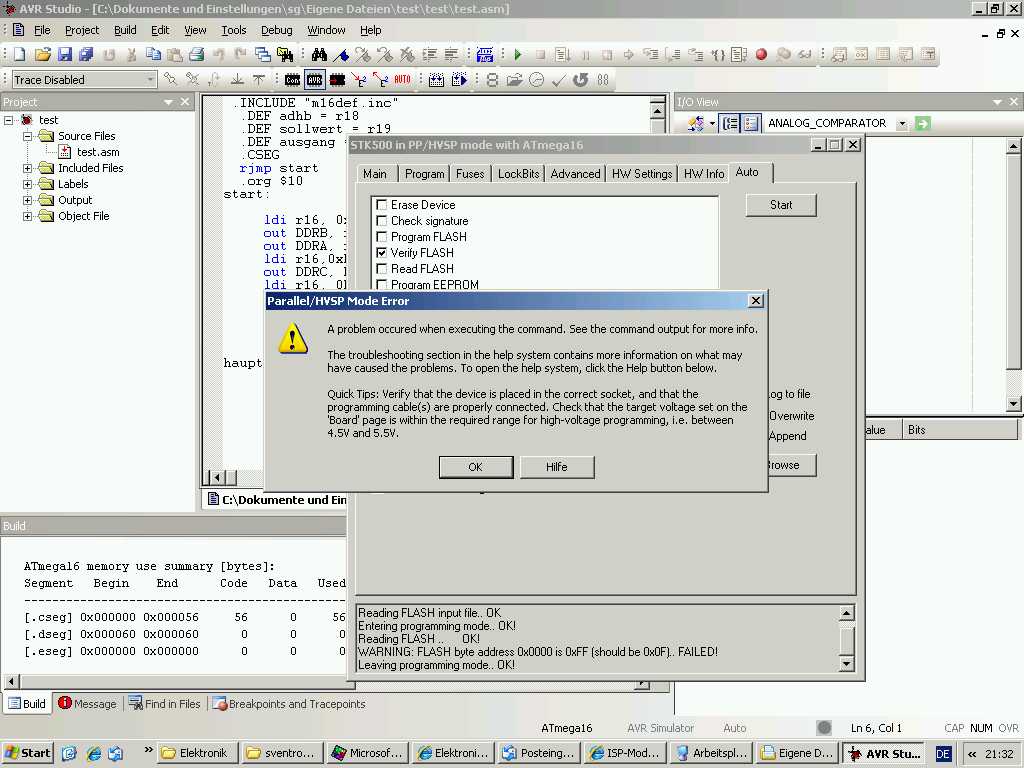Enable the Check signature checkbox
The width and height of the screenshot is (1024, 768).
click(382, 221)
